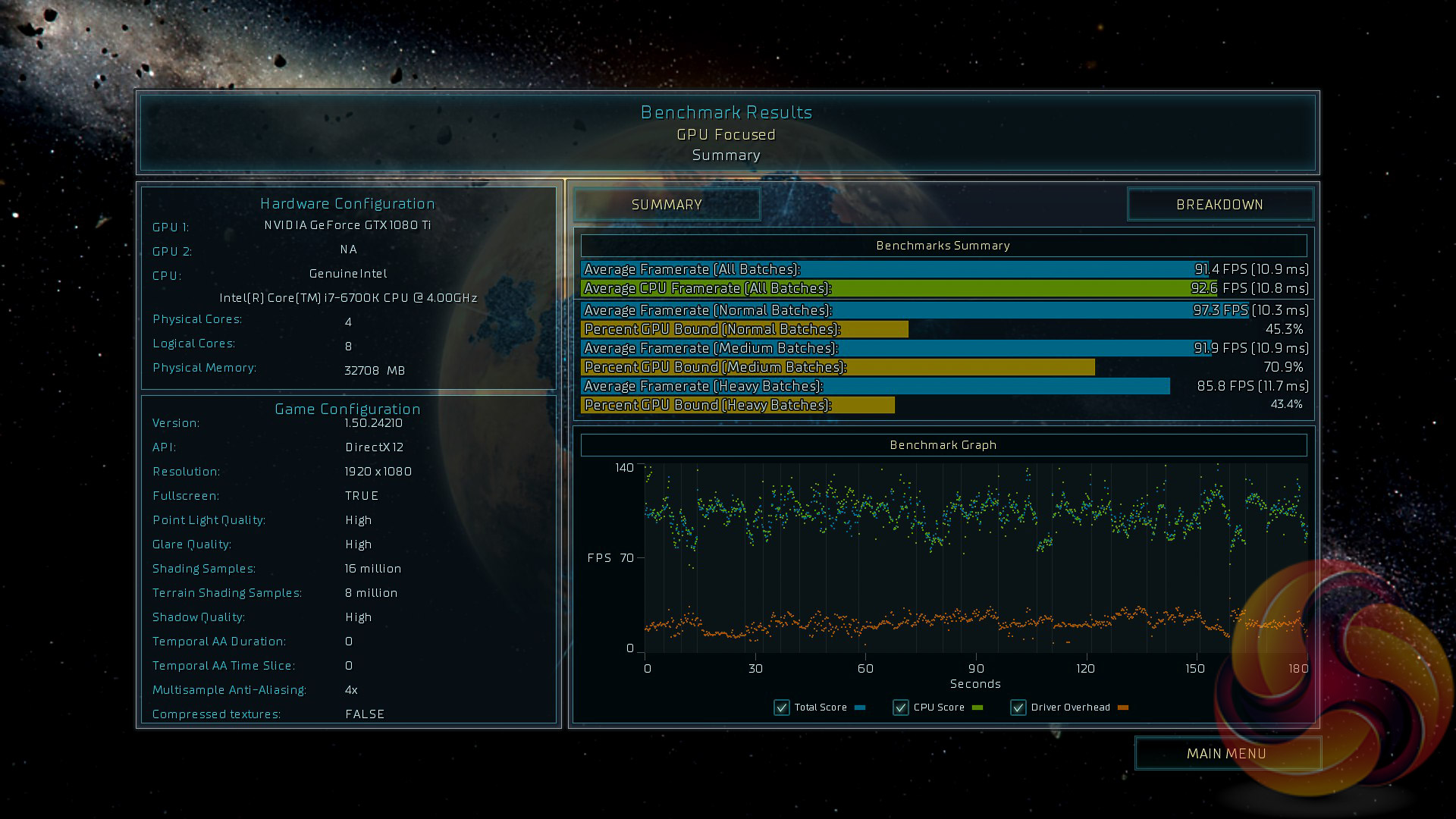Uncheck the Total Score checkbox
This screenshot has width=1456, height=819.
tap(782, 708)
